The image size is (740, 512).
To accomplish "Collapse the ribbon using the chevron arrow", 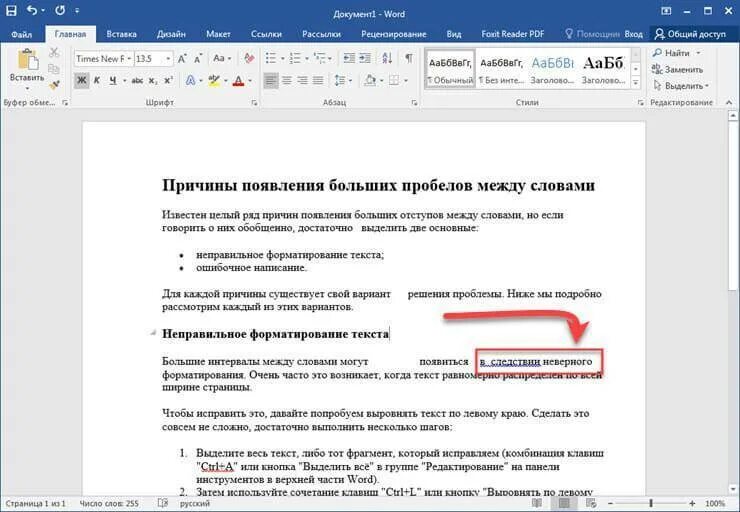I will coord(729,102).
